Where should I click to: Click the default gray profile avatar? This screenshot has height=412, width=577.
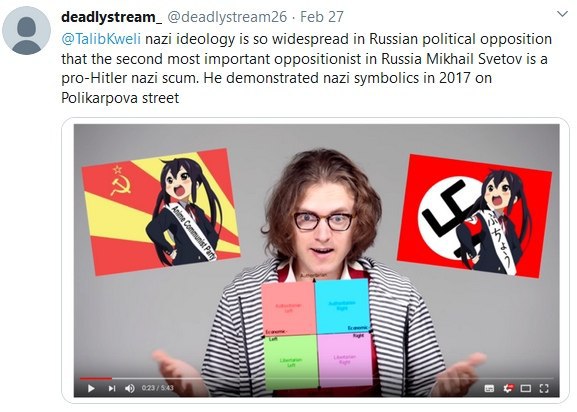click(x=26, y=30)
